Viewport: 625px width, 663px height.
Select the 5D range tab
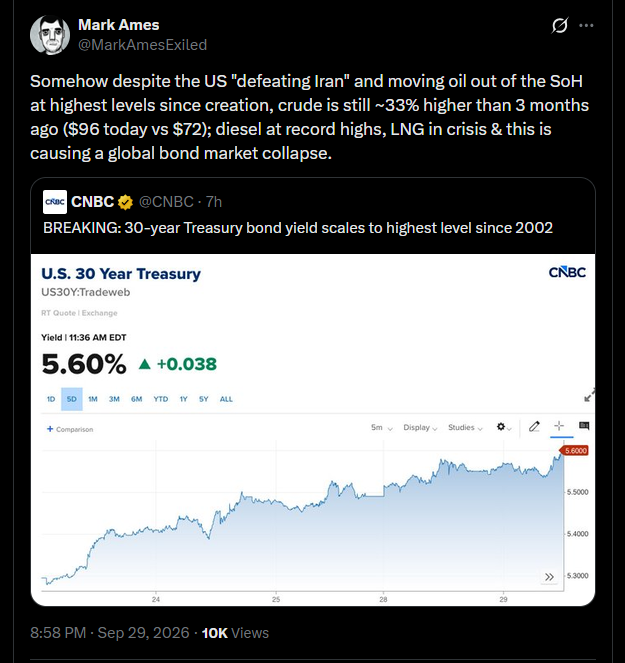[72, 399]
